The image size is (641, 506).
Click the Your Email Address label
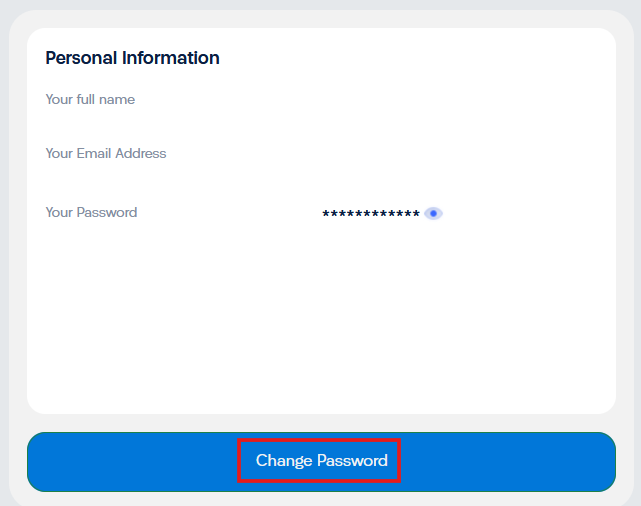(106, 153)
